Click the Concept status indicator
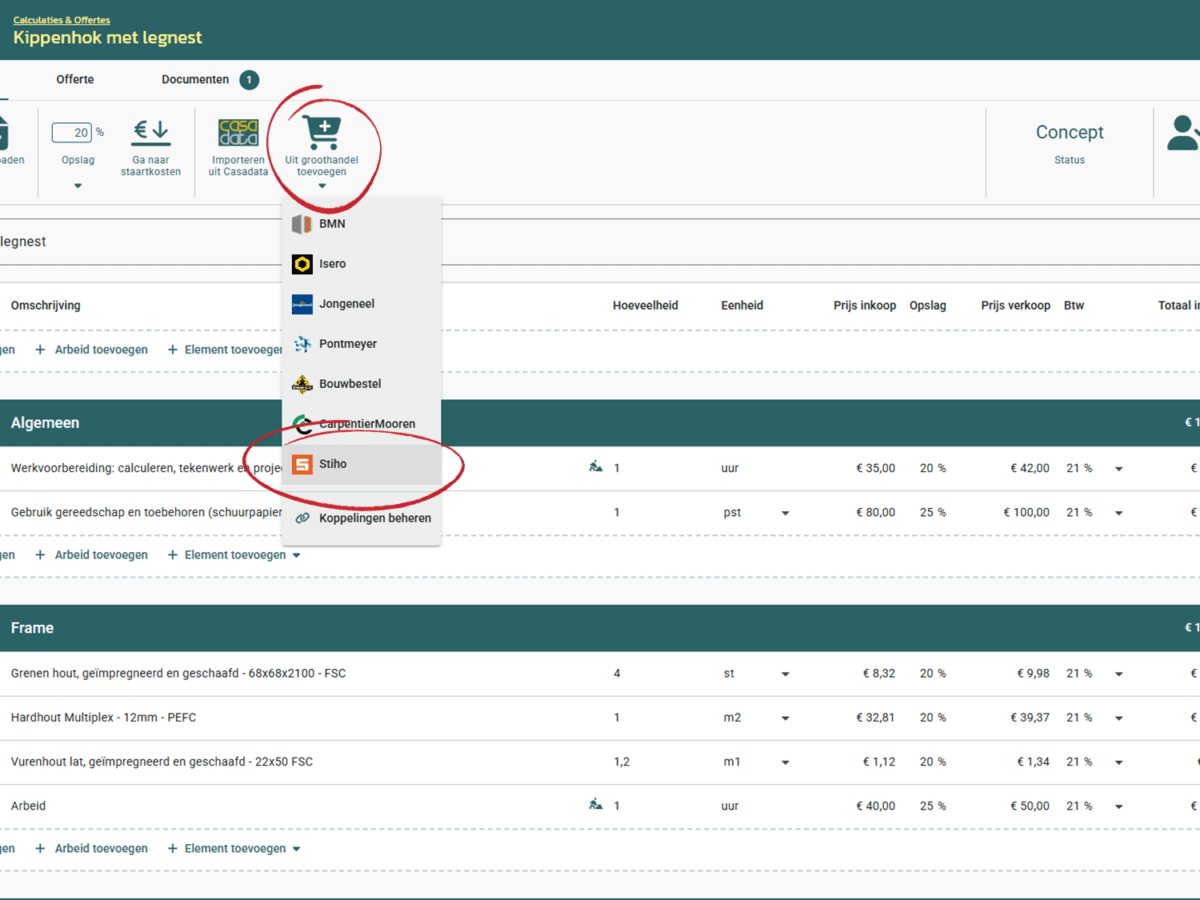 (1069, 133)
